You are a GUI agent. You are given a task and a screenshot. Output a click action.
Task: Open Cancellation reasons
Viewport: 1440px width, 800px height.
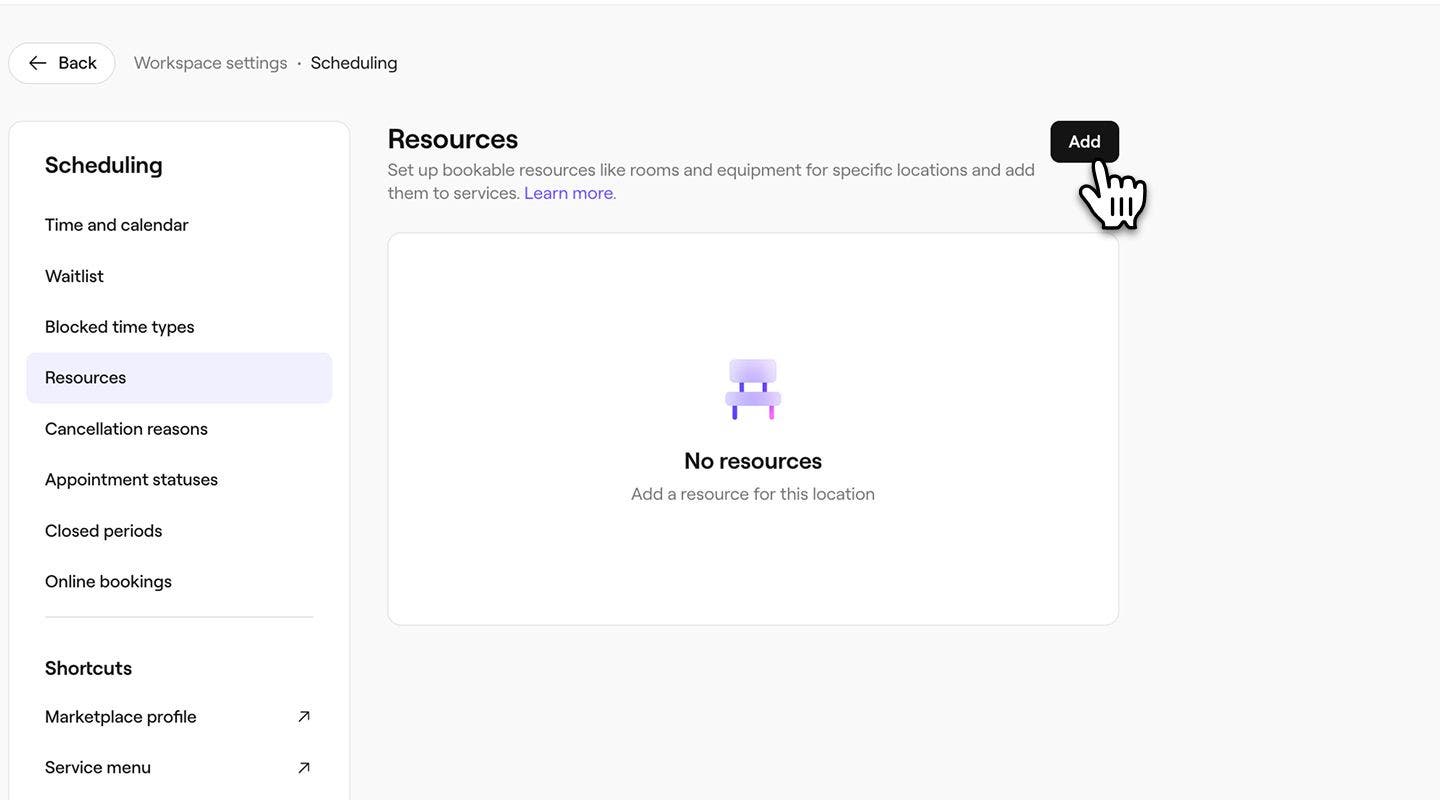(179, 429)
